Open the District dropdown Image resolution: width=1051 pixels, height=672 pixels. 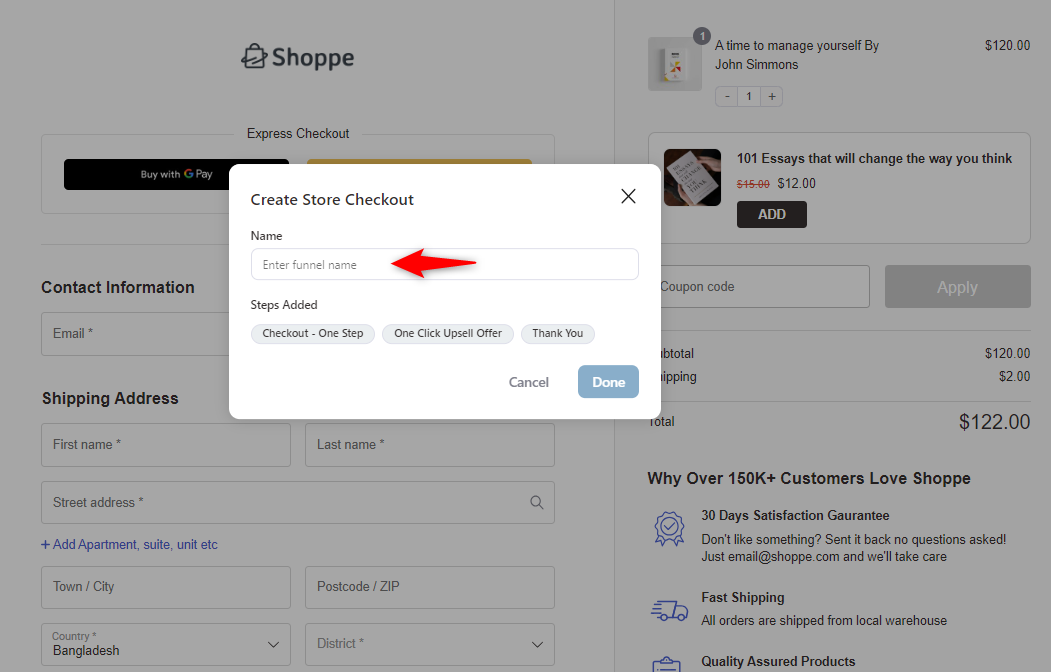coord(430,645)
